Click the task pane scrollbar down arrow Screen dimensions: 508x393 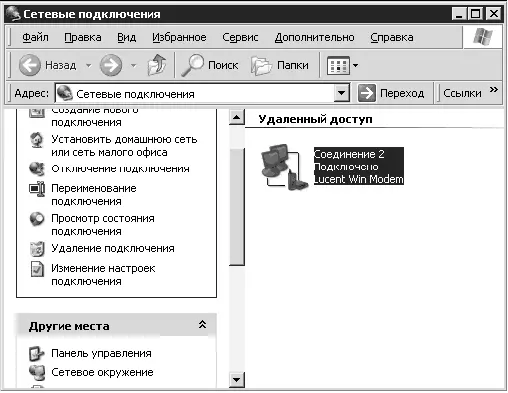click(237, 380)
